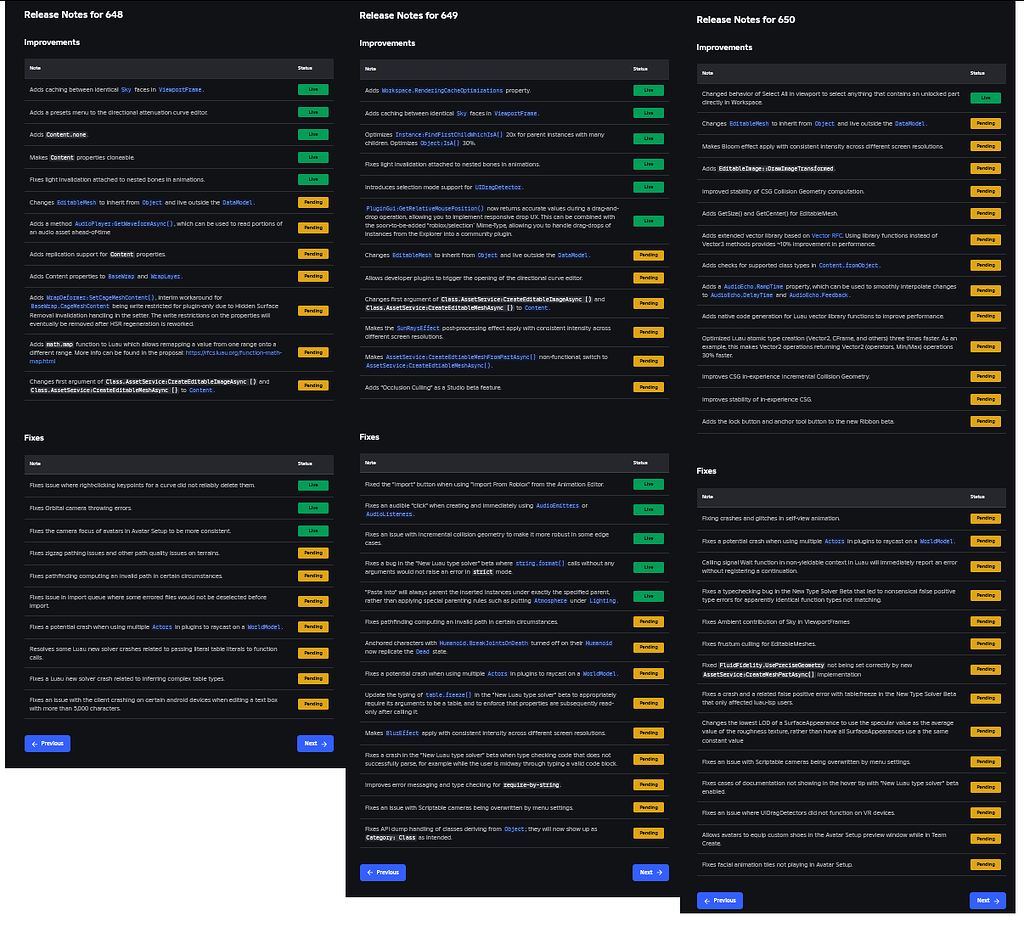Open AudioEcho.RampTime link
The image size is (1024, 927).
[x=753, y=287]
